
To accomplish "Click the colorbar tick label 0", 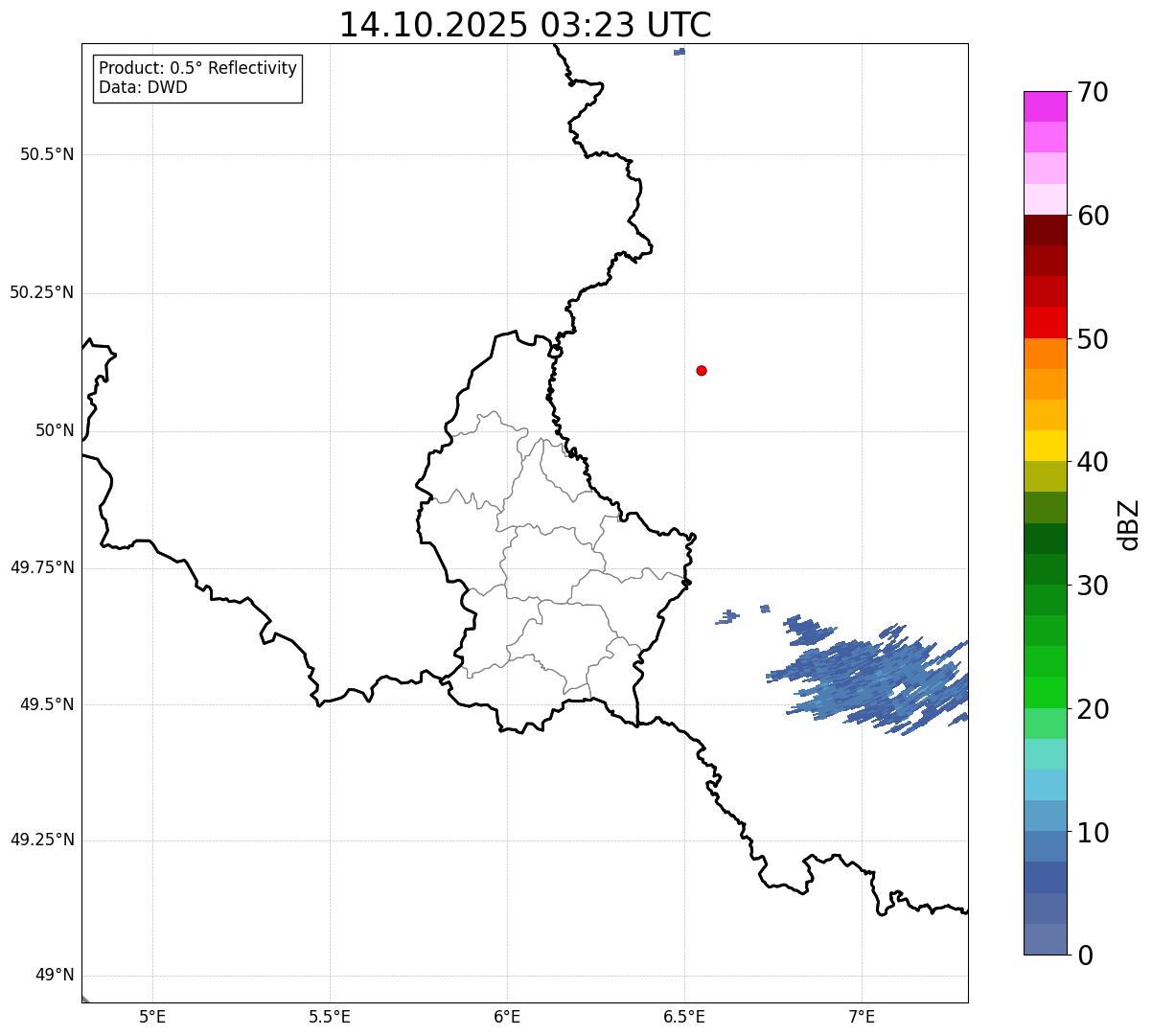I will 1085,955.
